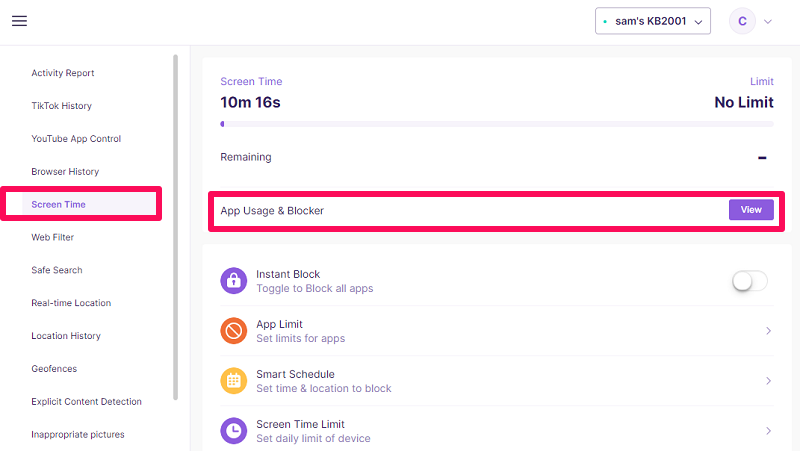Screen dimensions: 800x451
Task: Open Web Filter section
Action: pos(53,237)
